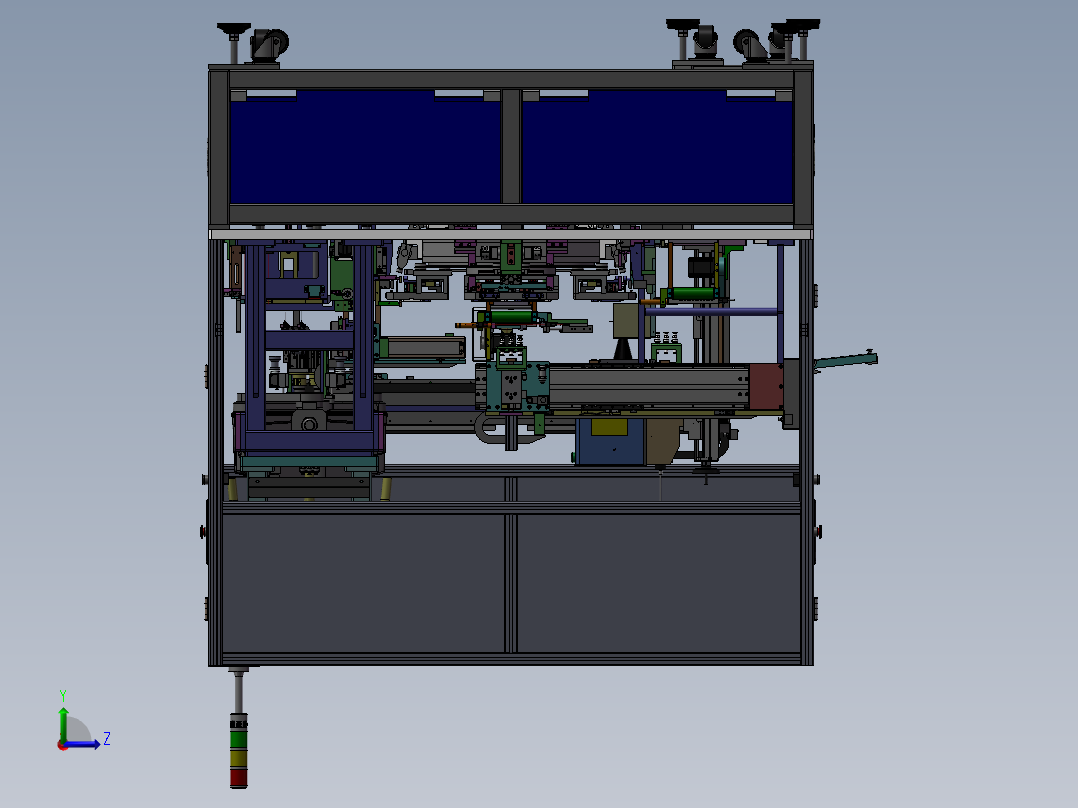Click the blue Z axis of the orientation triad

pyautogui.click(x=82, y=744)
